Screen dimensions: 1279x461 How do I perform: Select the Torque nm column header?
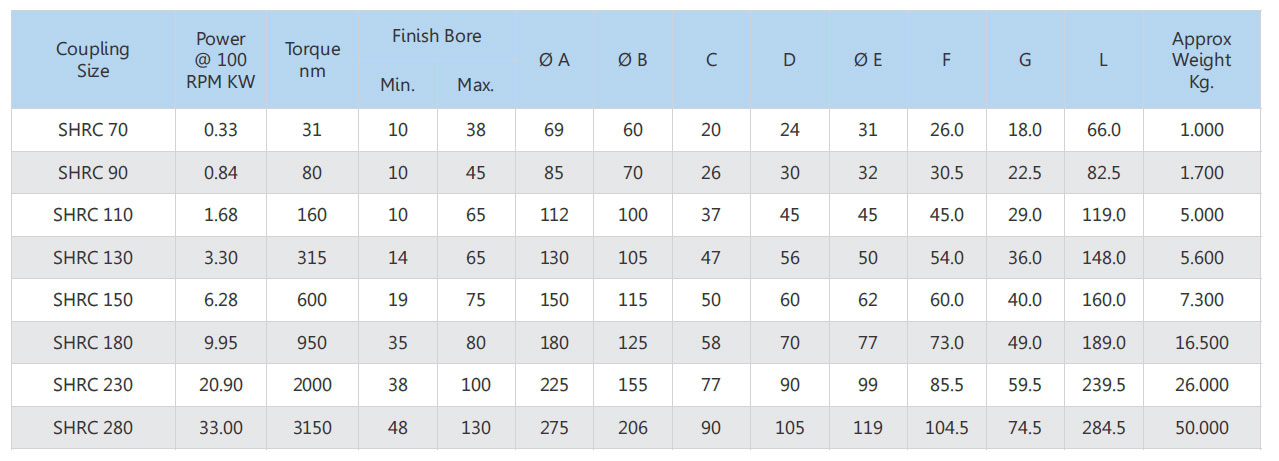pyautogui.click(x=312, y=60)
